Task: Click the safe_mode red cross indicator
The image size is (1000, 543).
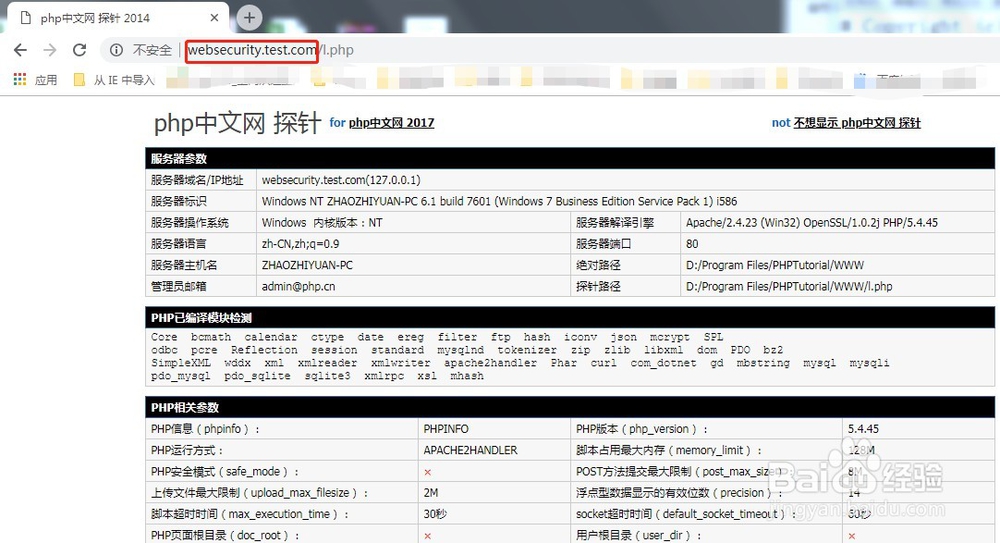Action: coord(427,472)
